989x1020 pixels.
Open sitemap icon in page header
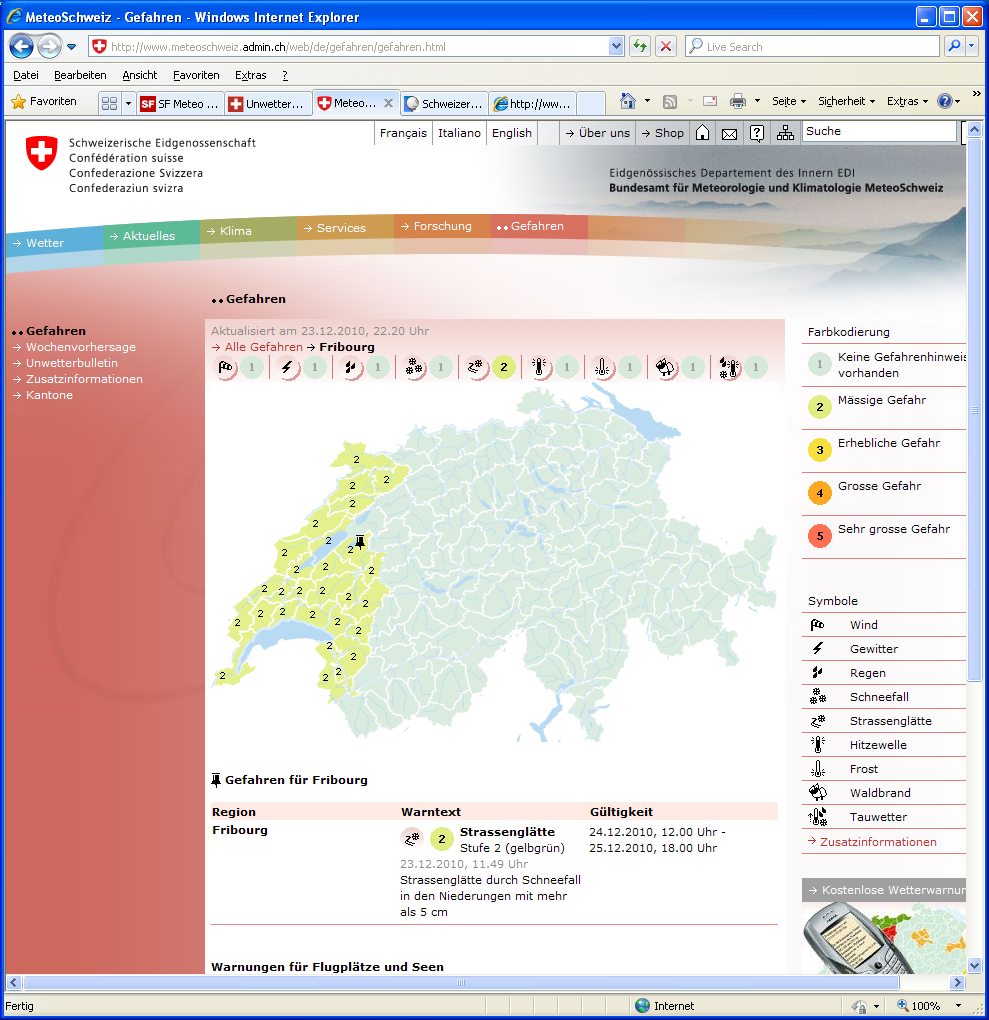tap(785, 133)
